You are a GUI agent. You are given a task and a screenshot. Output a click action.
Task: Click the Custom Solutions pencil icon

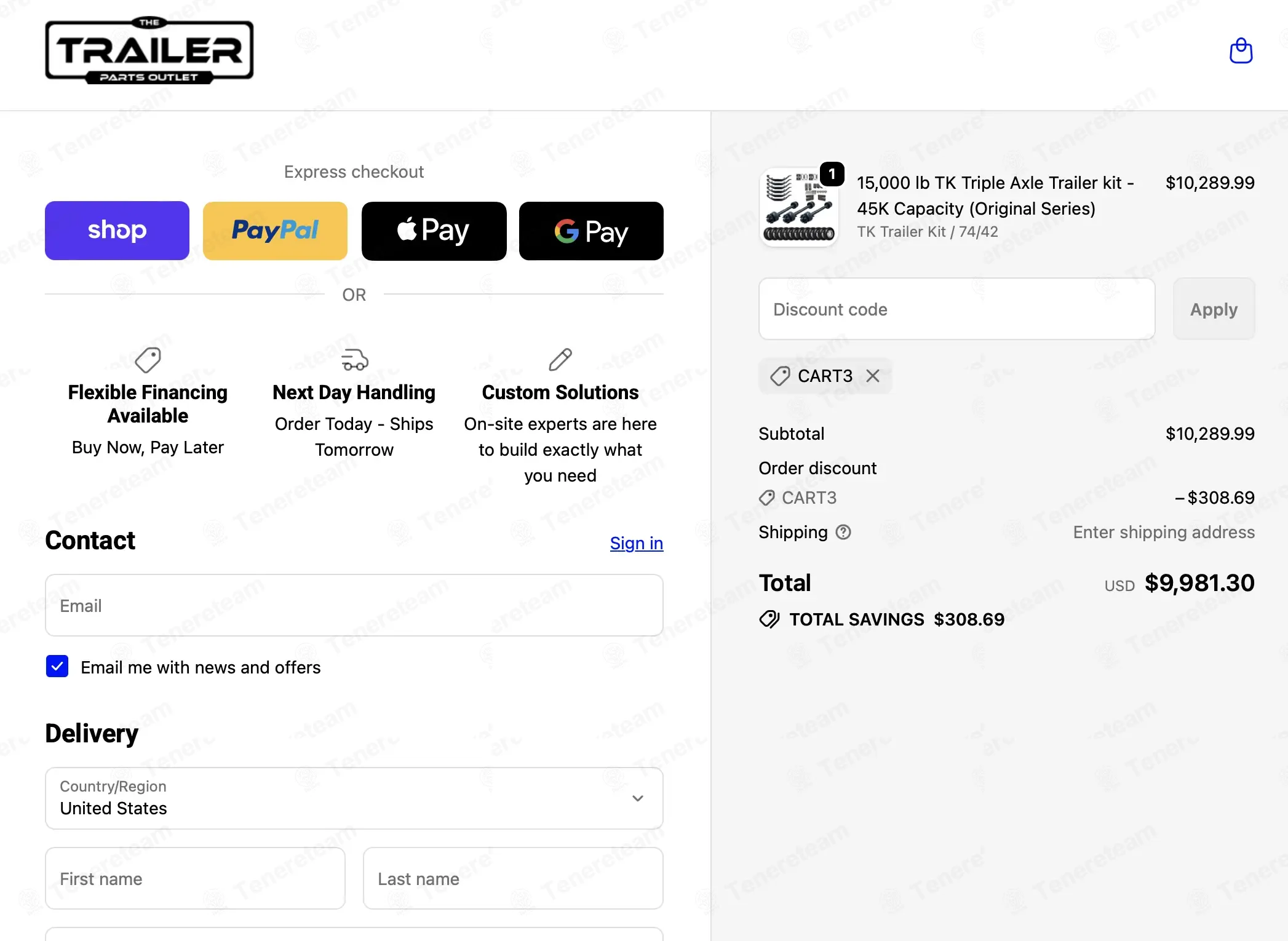(x=560, y=360)
